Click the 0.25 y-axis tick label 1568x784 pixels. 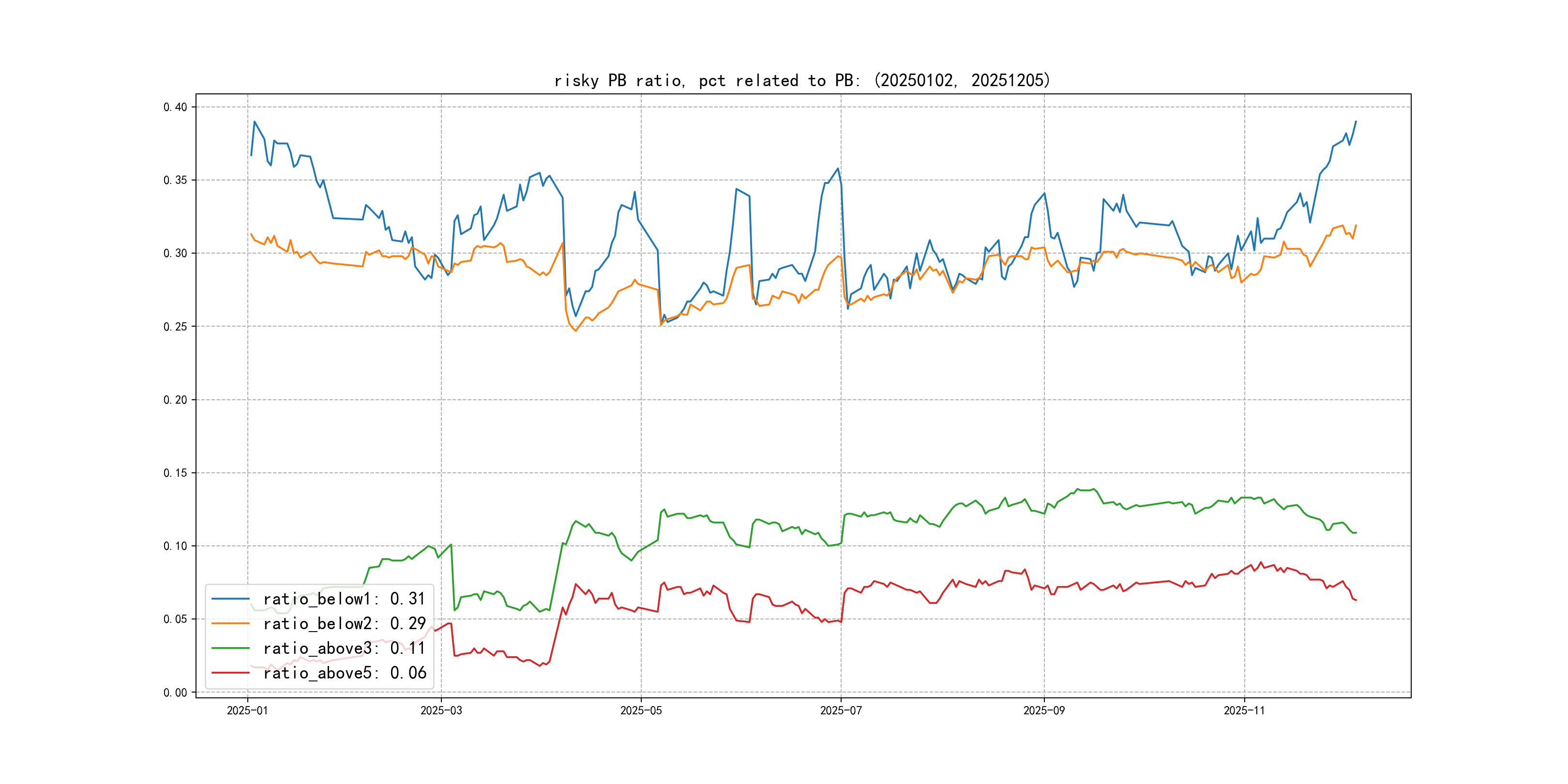[x=175, y=327]
